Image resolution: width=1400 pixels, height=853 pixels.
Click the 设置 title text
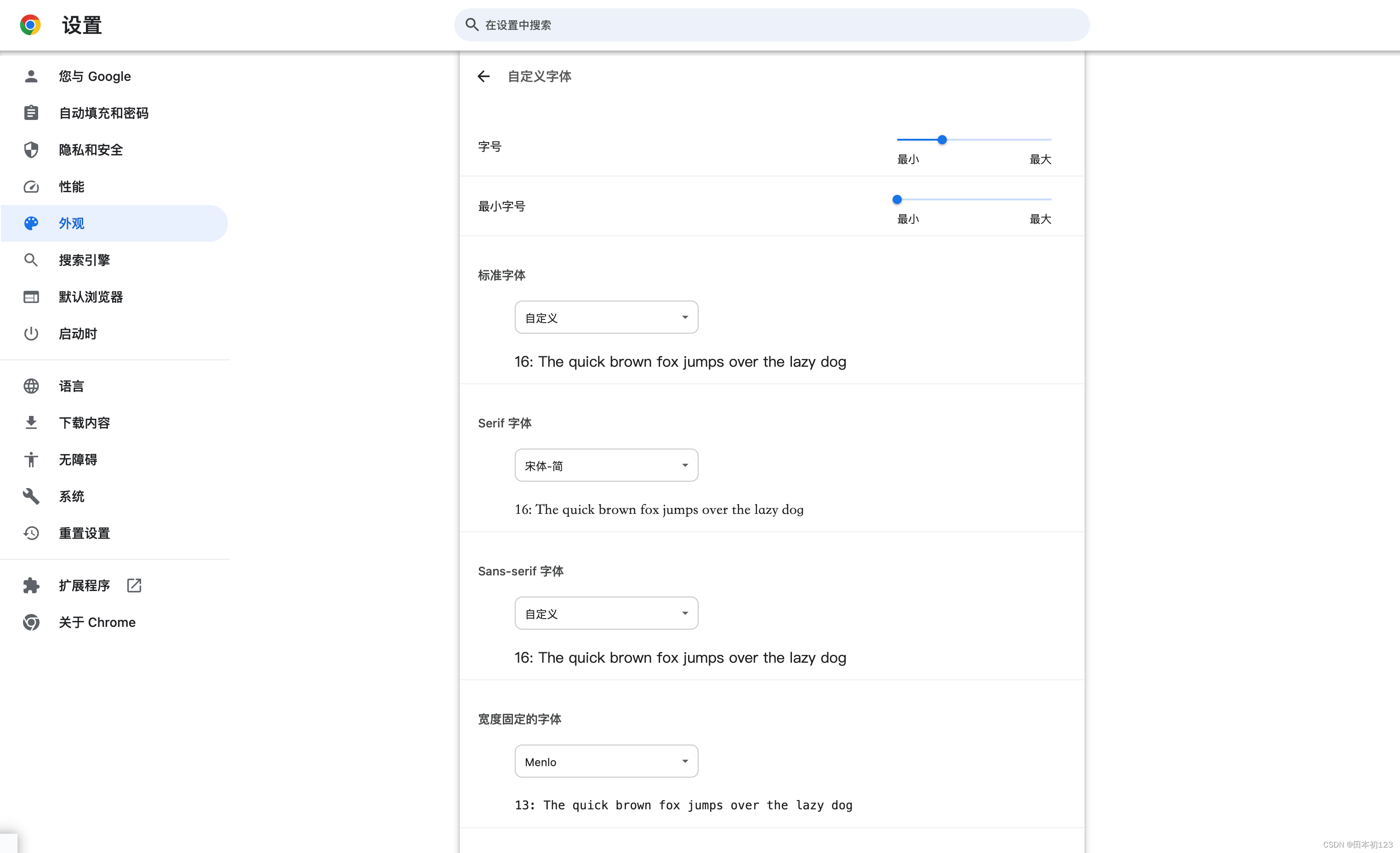[82, 25]
